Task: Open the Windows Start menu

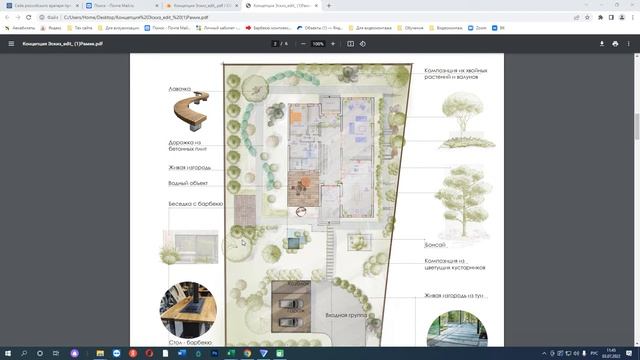Action: point(7,353)
